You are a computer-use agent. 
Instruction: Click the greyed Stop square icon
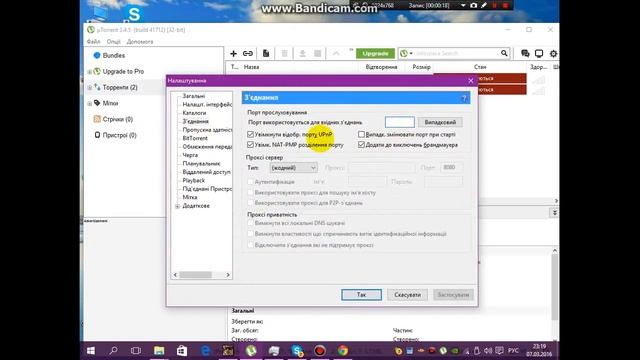(318, 53)
